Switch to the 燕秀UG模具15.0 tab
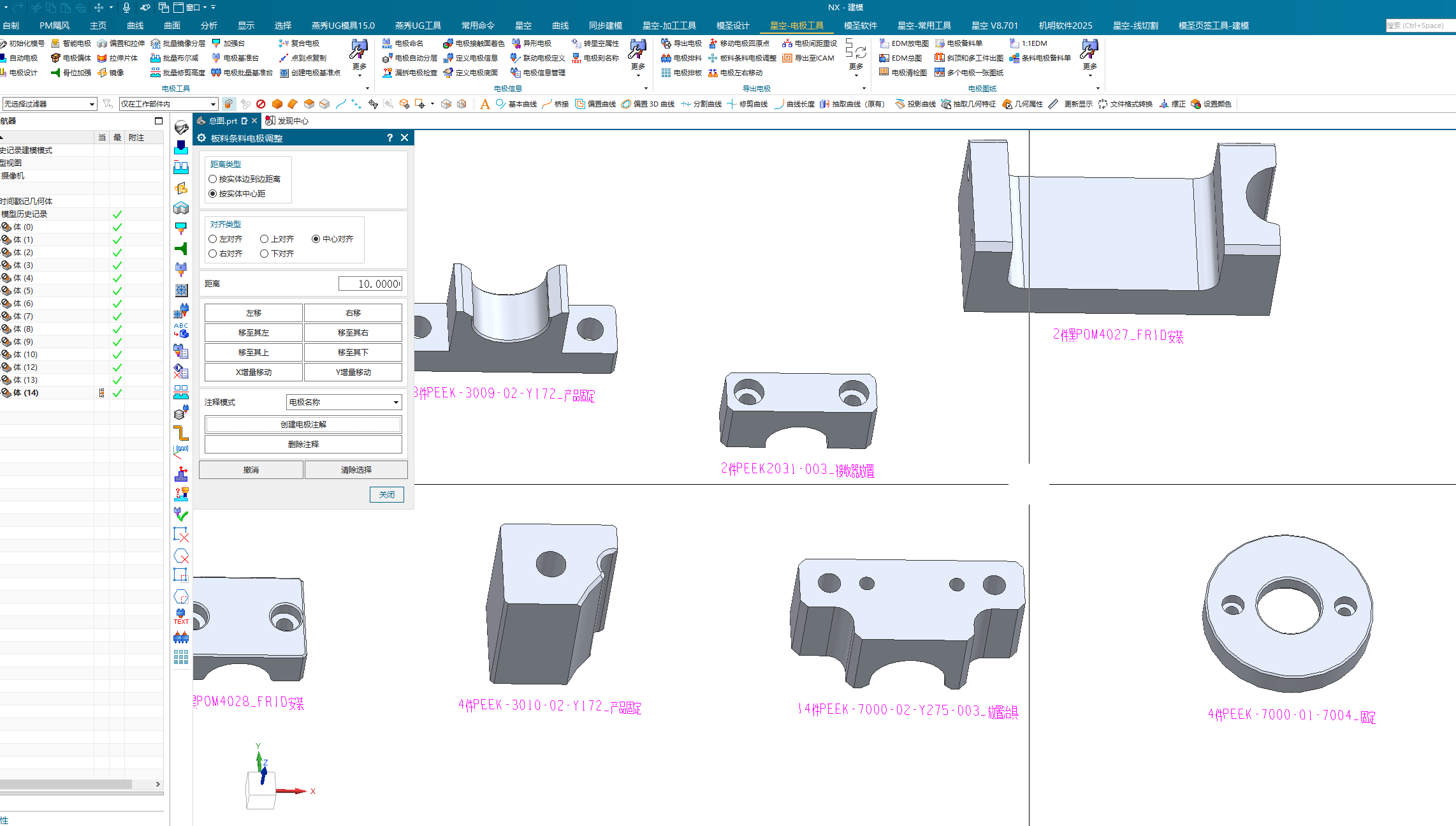Screen dimensions: 1456x826 343,26
